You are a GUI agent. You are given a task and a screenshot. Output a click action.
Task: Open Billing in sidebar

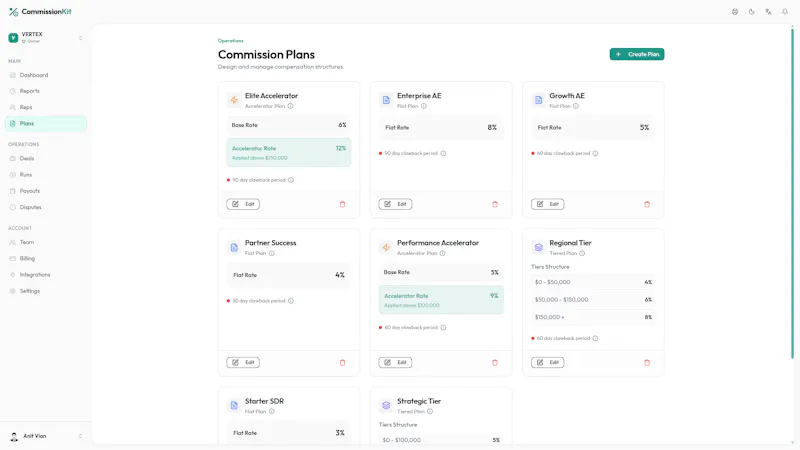point(45,259)
